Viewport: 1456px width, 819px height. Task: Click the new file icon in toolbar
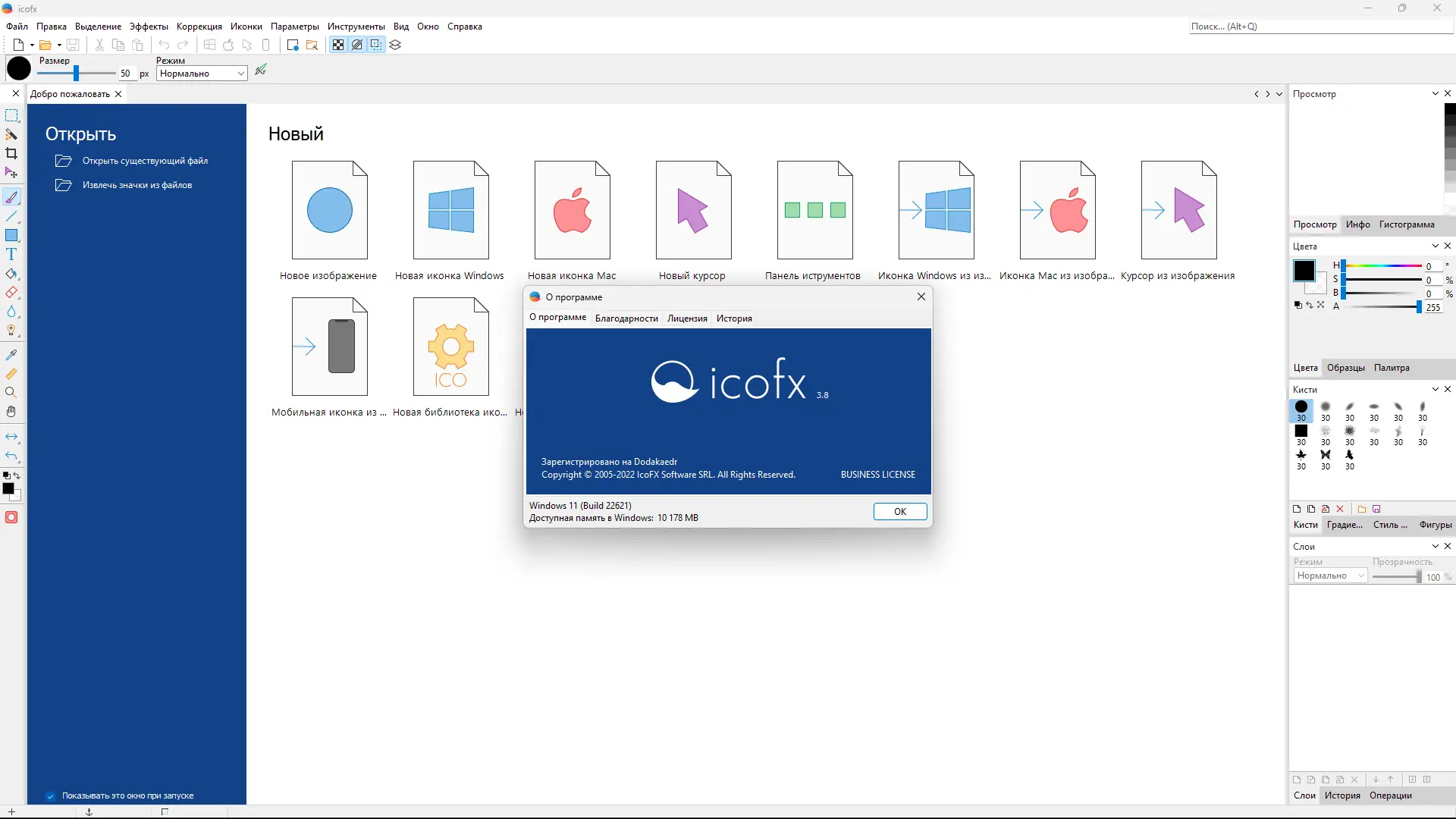pyautogui.click(x=18, y=45)
